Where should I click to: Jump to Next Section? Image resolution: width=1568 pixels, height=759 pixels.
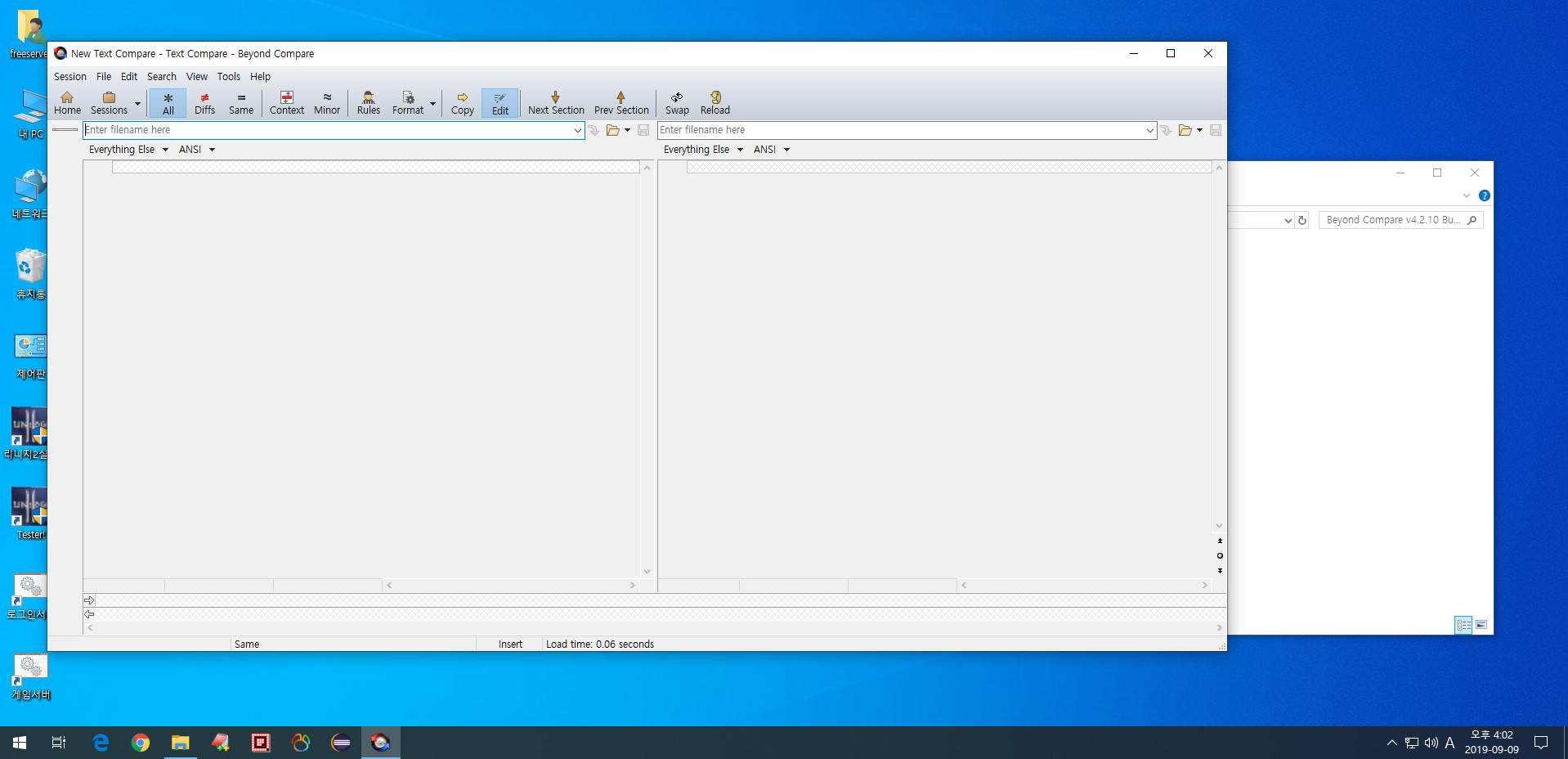pos(556,103)
